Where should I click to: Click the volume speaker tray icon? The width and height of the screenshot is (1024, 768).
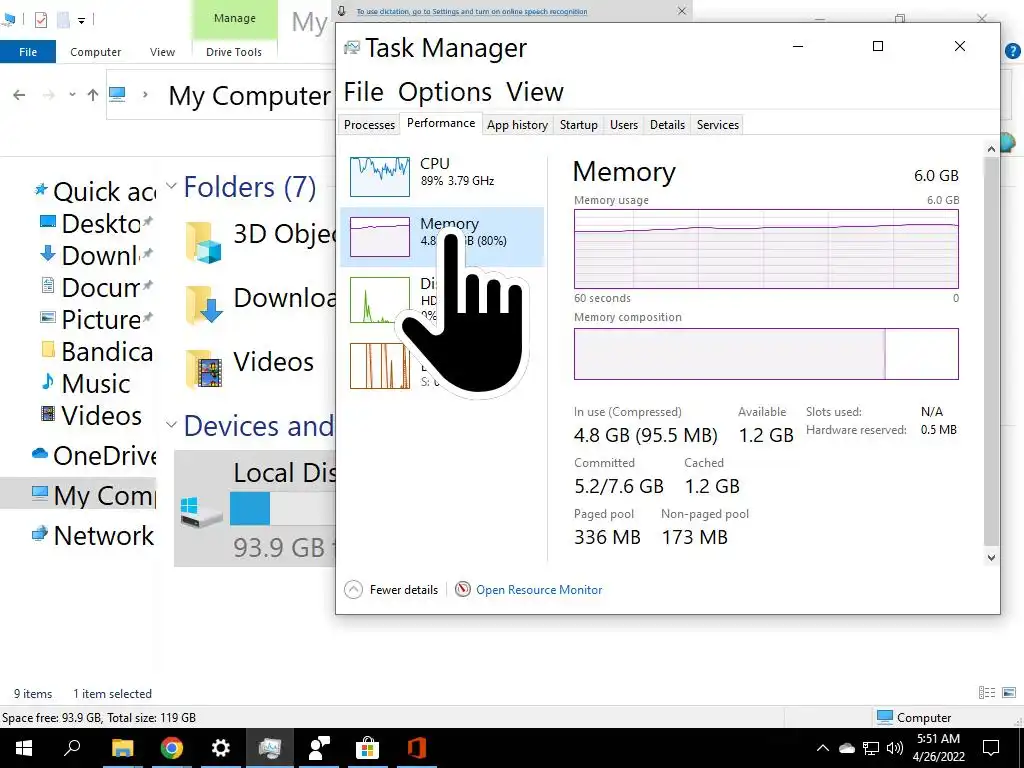[895, 748]
